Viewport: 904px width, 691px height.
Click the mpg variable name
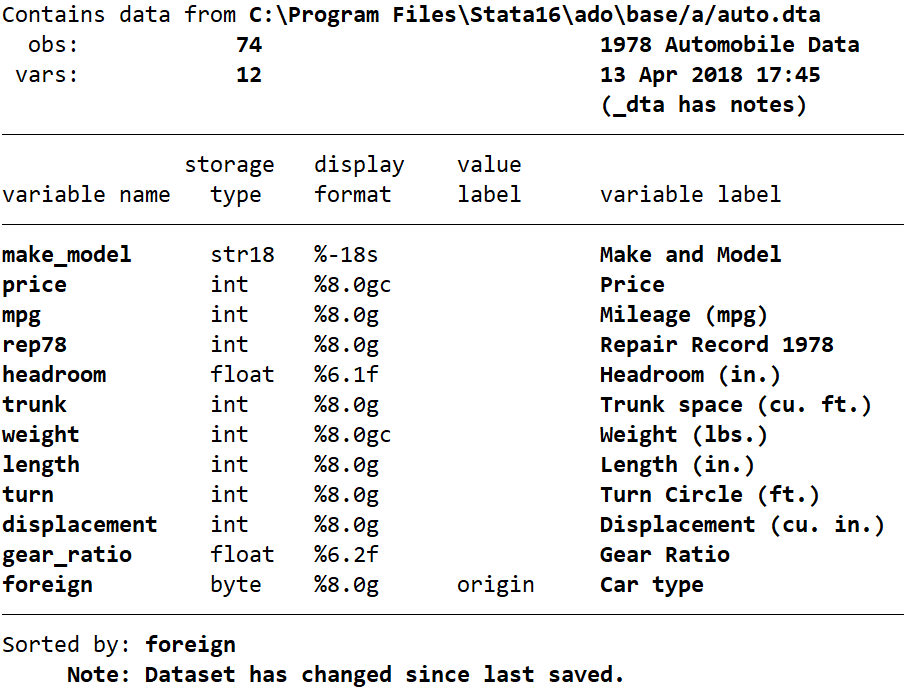21,315
